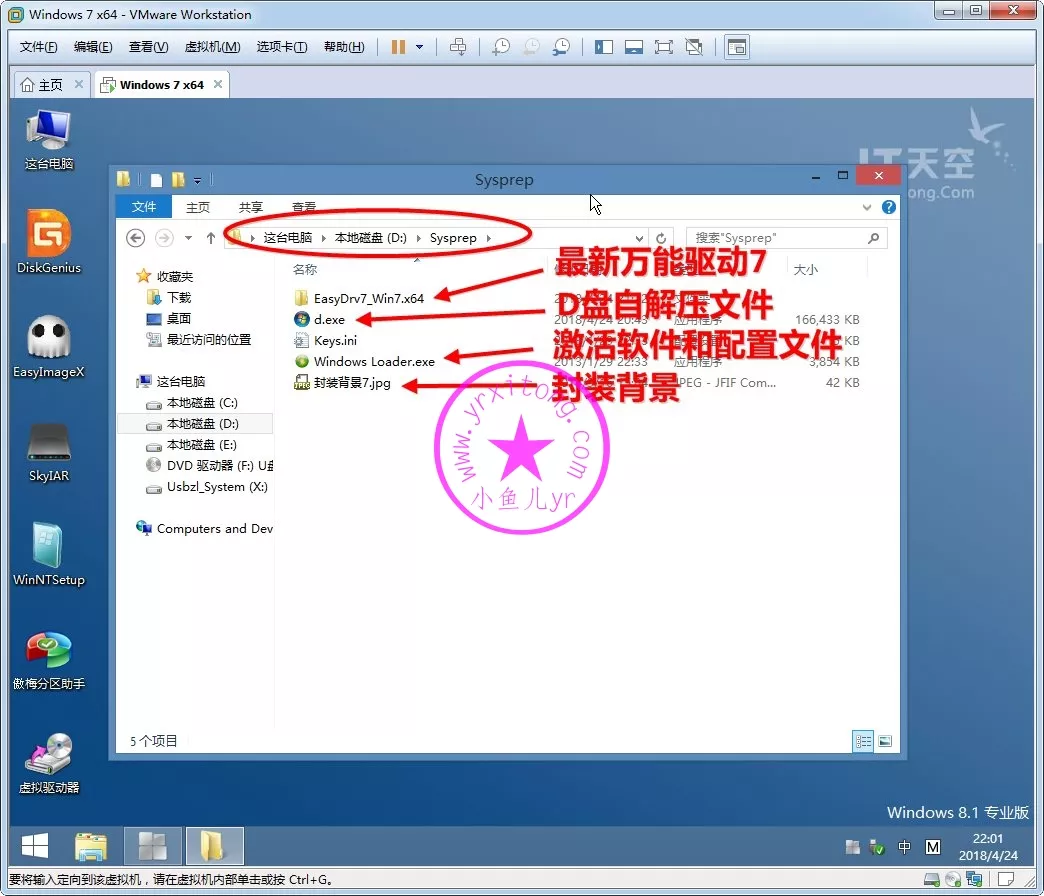Select 本地磁盘 (C:) in the navigation pane

tap(201, 403)
